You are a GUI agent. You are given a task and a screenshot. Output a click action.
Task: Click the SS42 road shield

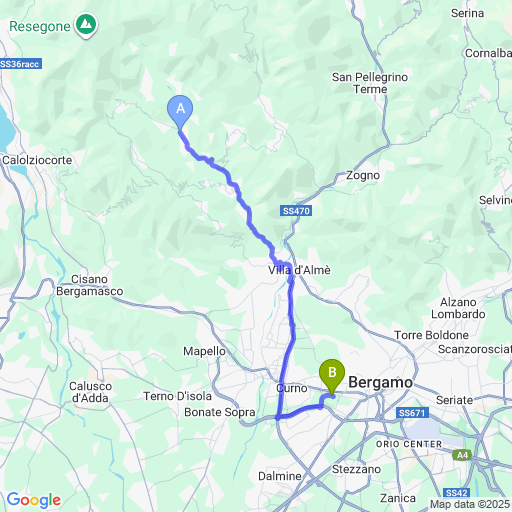tap(457, 493)
